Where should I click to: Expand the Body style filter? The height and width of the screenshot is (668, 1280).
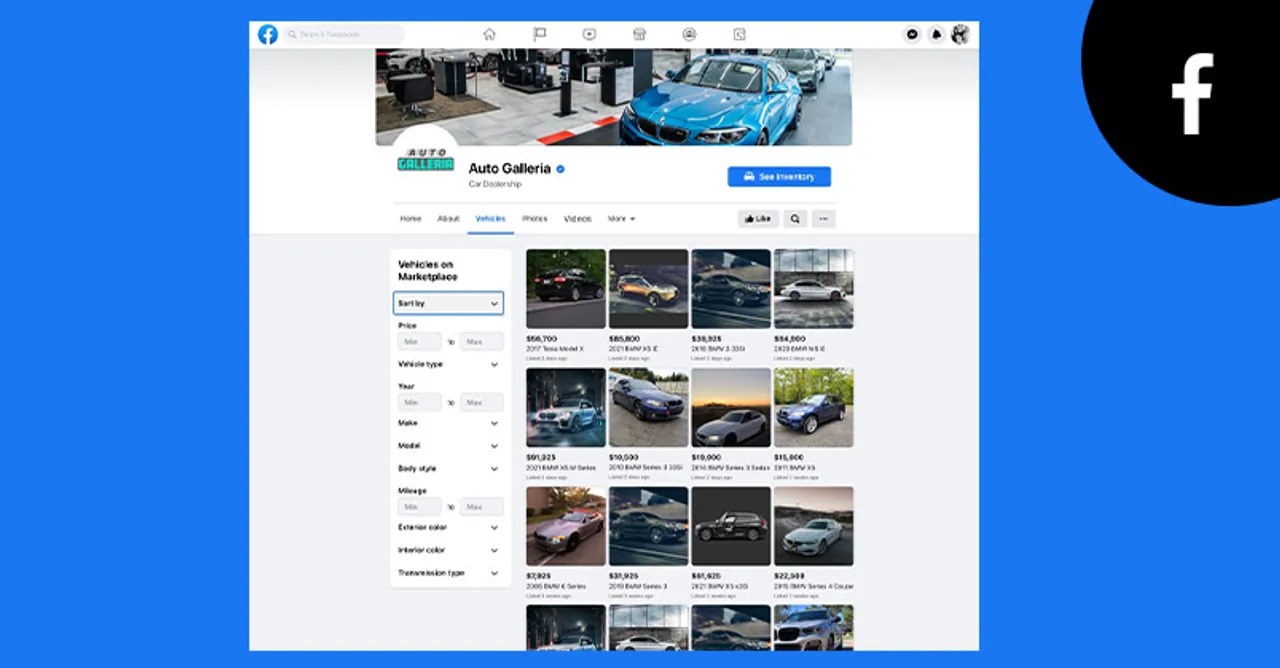coord(448,468)
